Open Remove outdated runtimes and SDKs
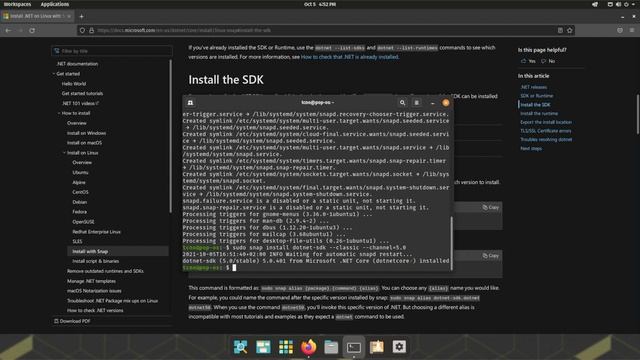Image resolution: width=640 pixels, height=360 pixels. coord(105,271)
